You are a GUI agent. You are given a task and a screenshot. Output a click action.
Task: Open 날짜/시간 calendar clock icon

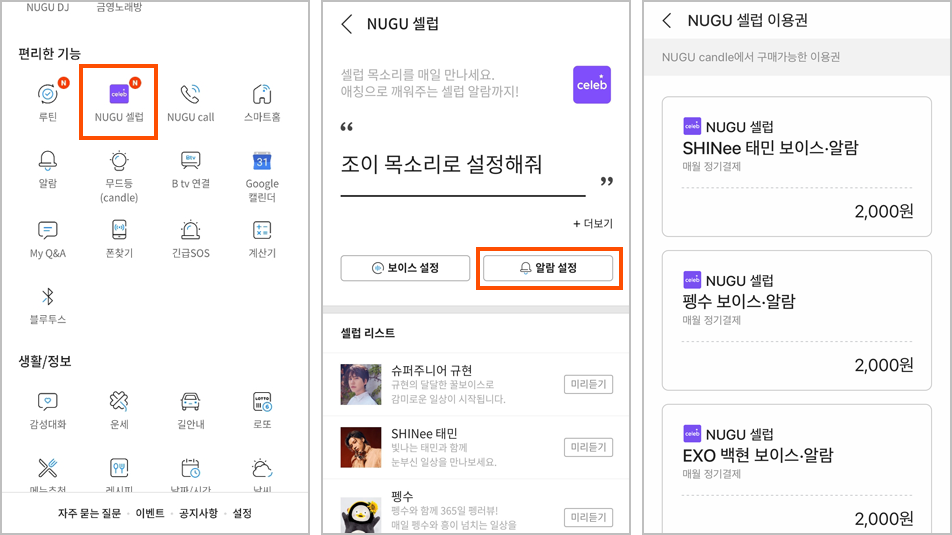point(190,468)
